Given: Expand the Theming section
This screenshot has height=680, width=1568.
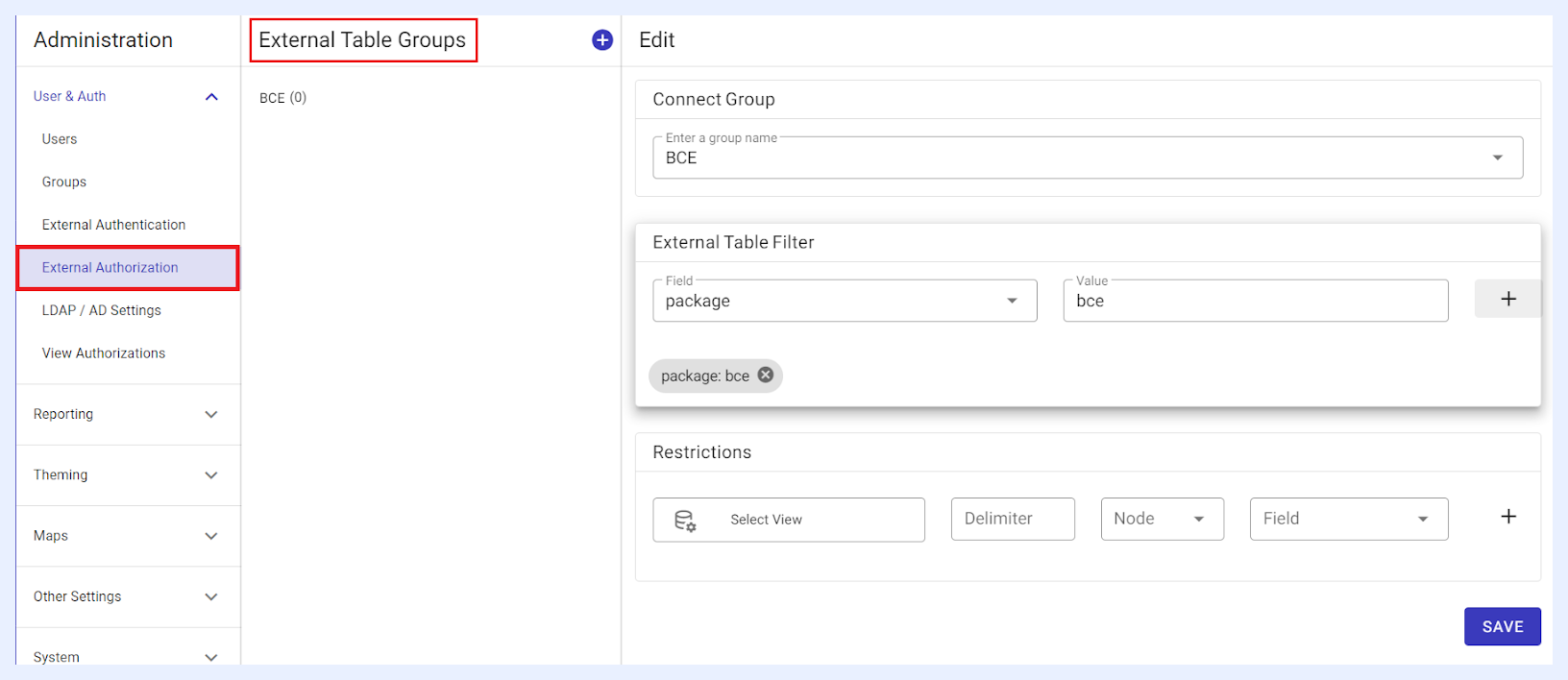Looking at the screenshot, I should tap(211, 474).
